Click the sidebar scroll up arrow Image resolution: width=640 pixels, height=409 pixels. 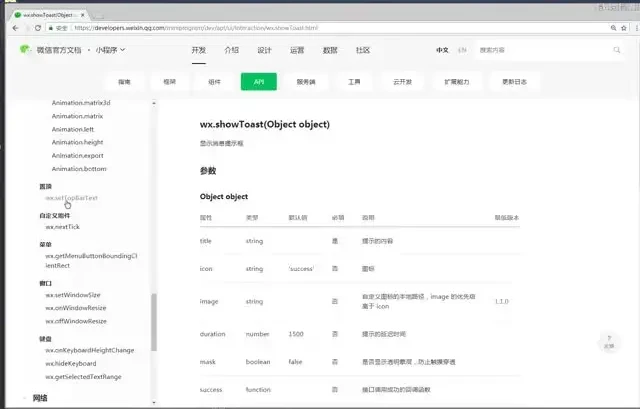pos(154,103)
